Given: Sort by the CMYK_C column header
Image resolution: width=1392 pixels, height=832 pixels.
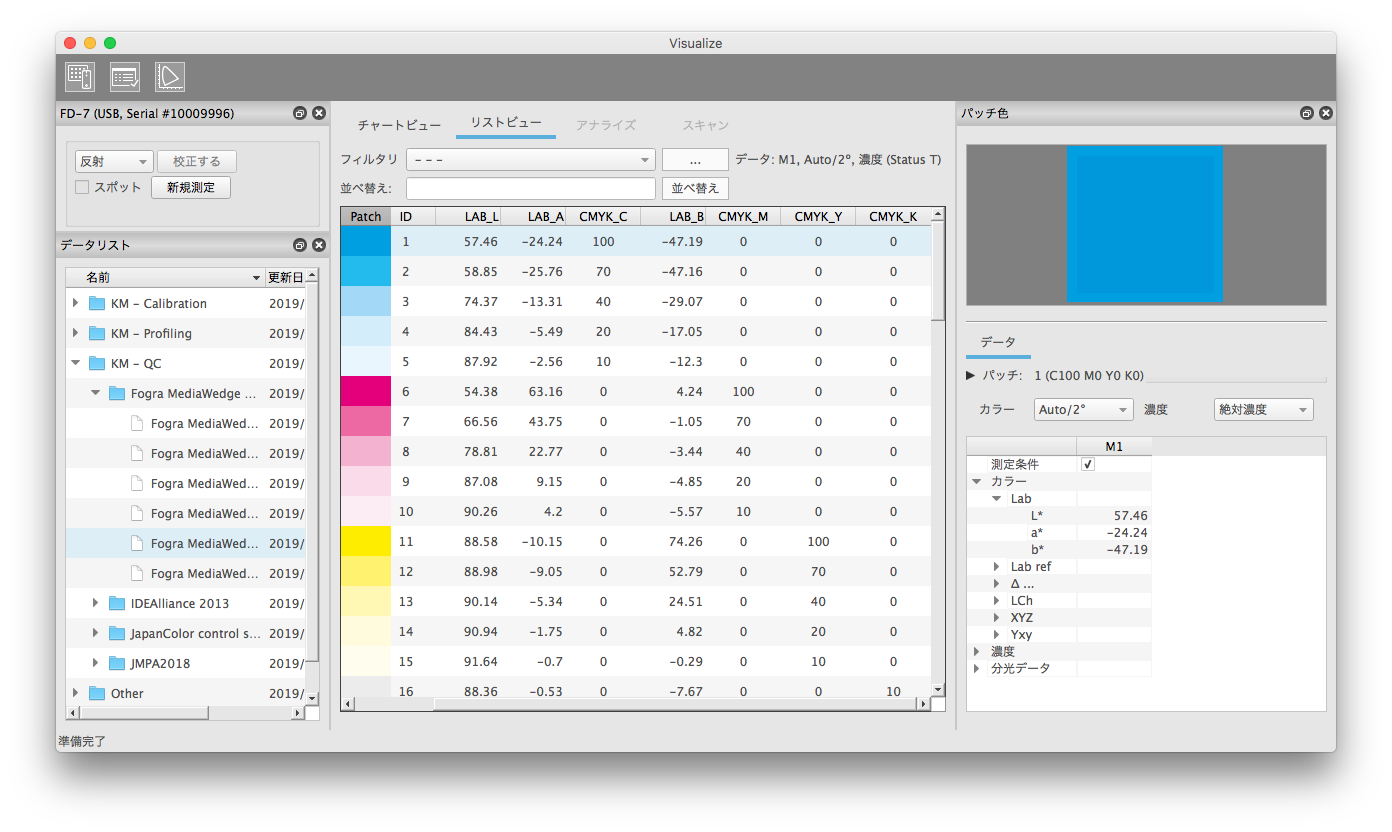Looking at the screenshot, I should [604, 216].
